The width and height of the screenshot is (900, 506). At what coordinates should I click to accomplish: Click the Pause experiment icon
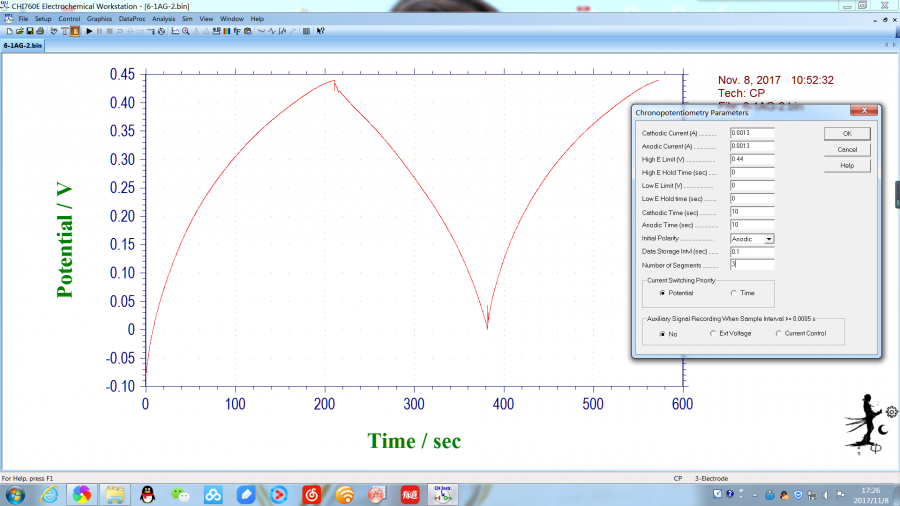click(99, 31)
